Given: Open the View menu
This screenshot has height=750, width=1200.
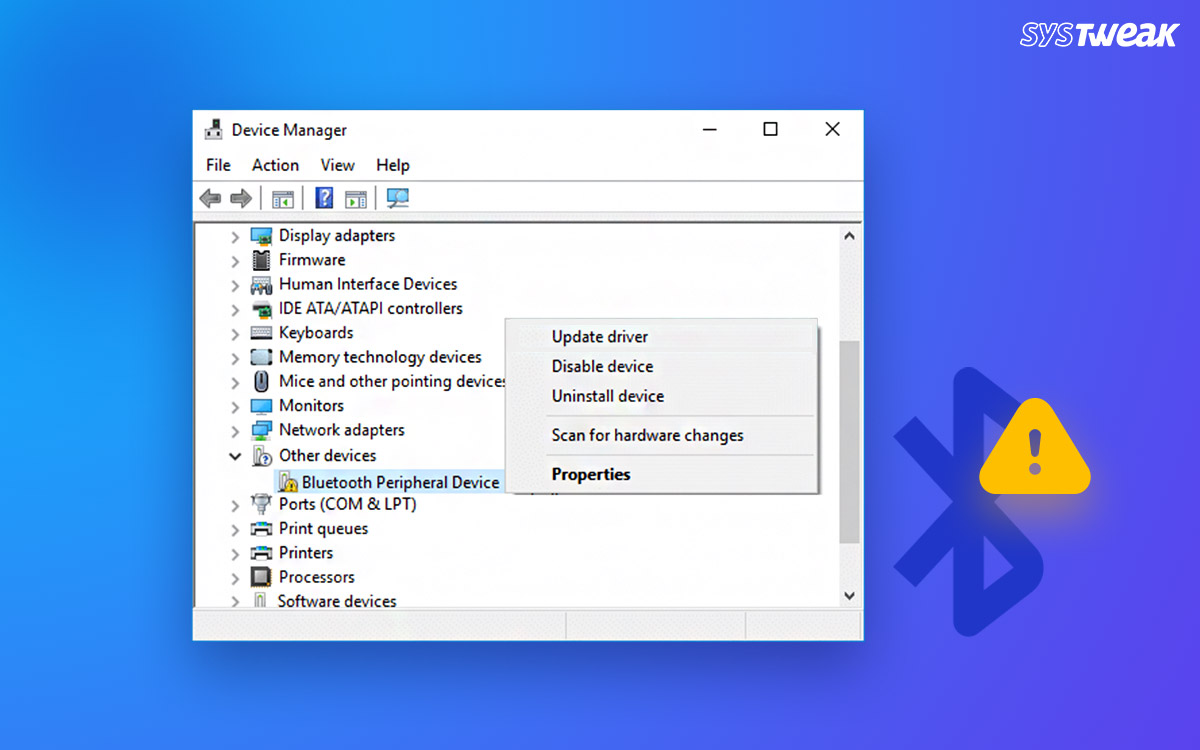Looking at the screenshot, I should pos(337,165).
